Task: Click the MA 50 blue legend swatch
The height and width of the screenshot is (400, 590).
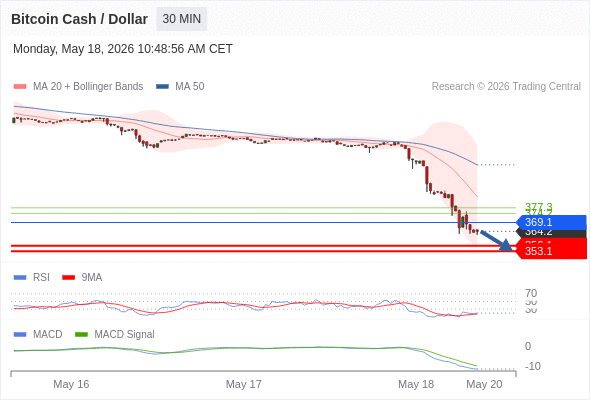Action: pos(162,87)
